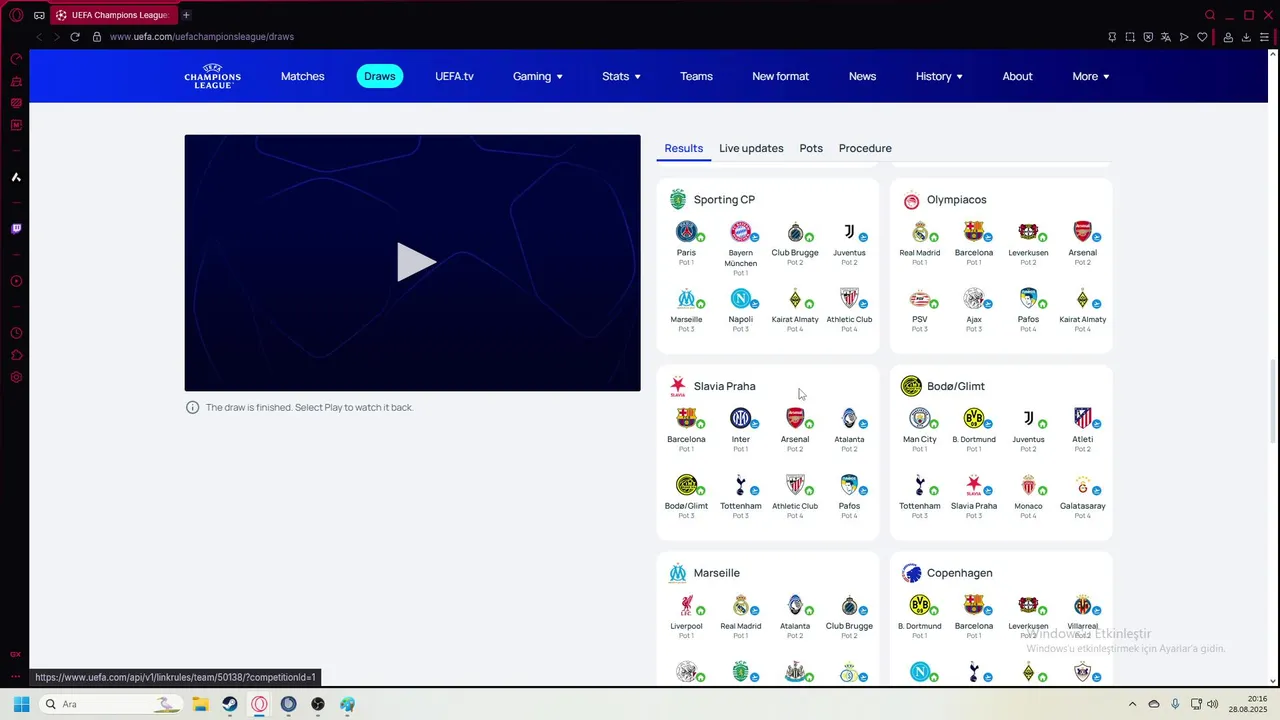This screenshot has height=720, width=1280.
Task: Click the Bodø/Glimt card heading
Action: coord(955,386)
